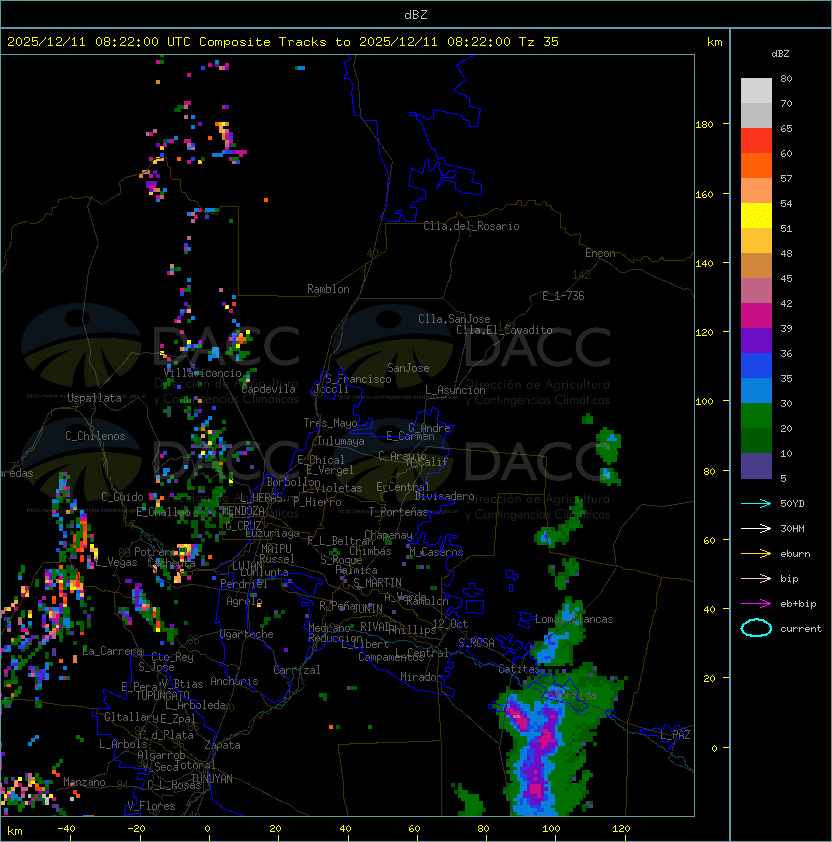Click the cyan 'current' ellipse symbol
The width and height of the screenshot is (832, 842).
click(x=756, y=628)
